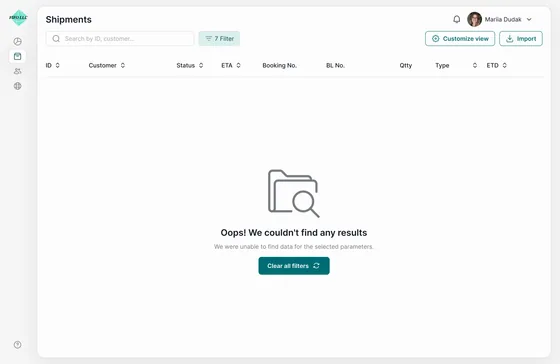The image size is (560, 364).
Task: Focus the Search by ID, customer field
Action: (x=120, y=39)
